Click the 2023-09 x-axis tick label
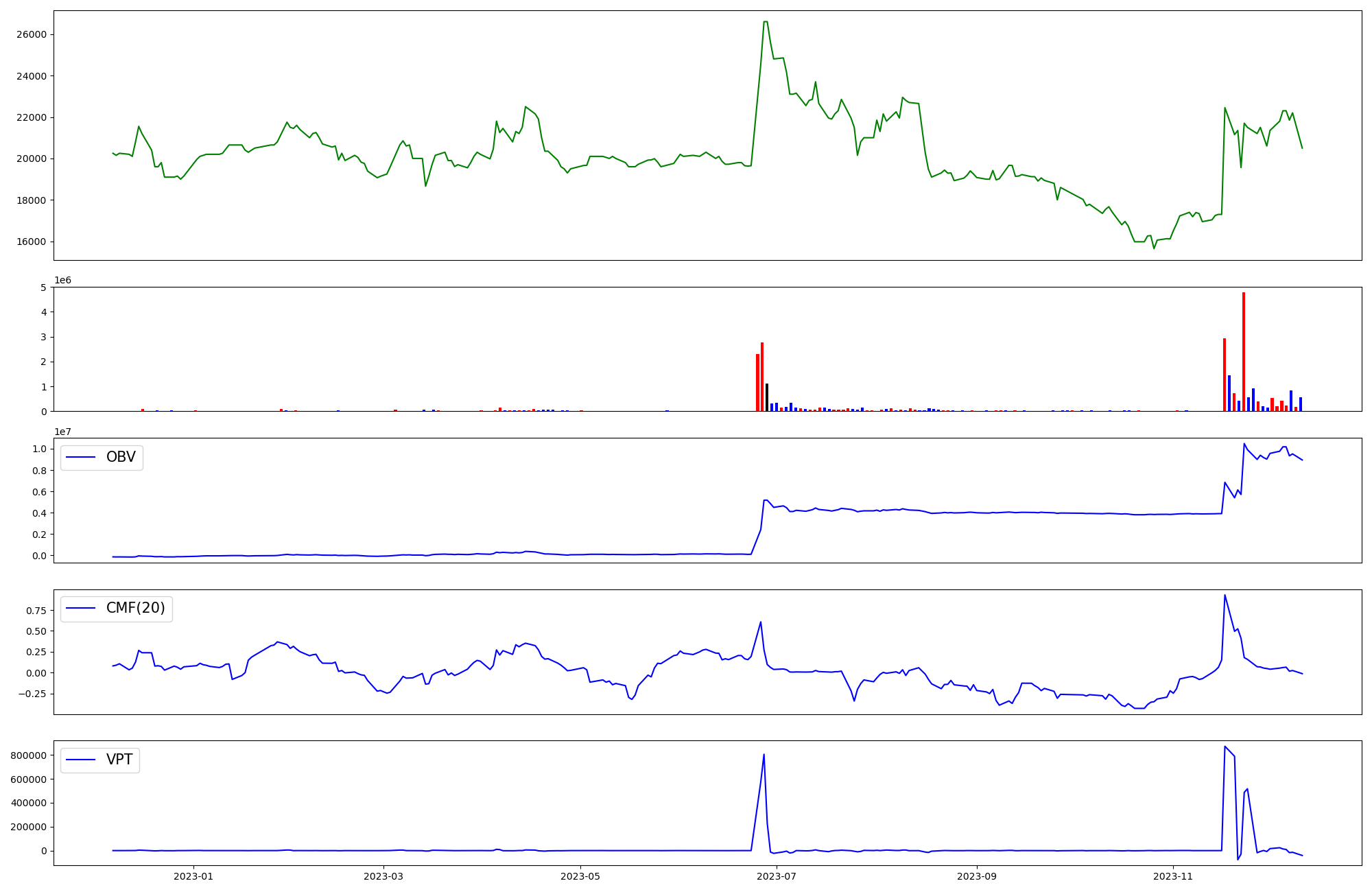 coord(976,876)
